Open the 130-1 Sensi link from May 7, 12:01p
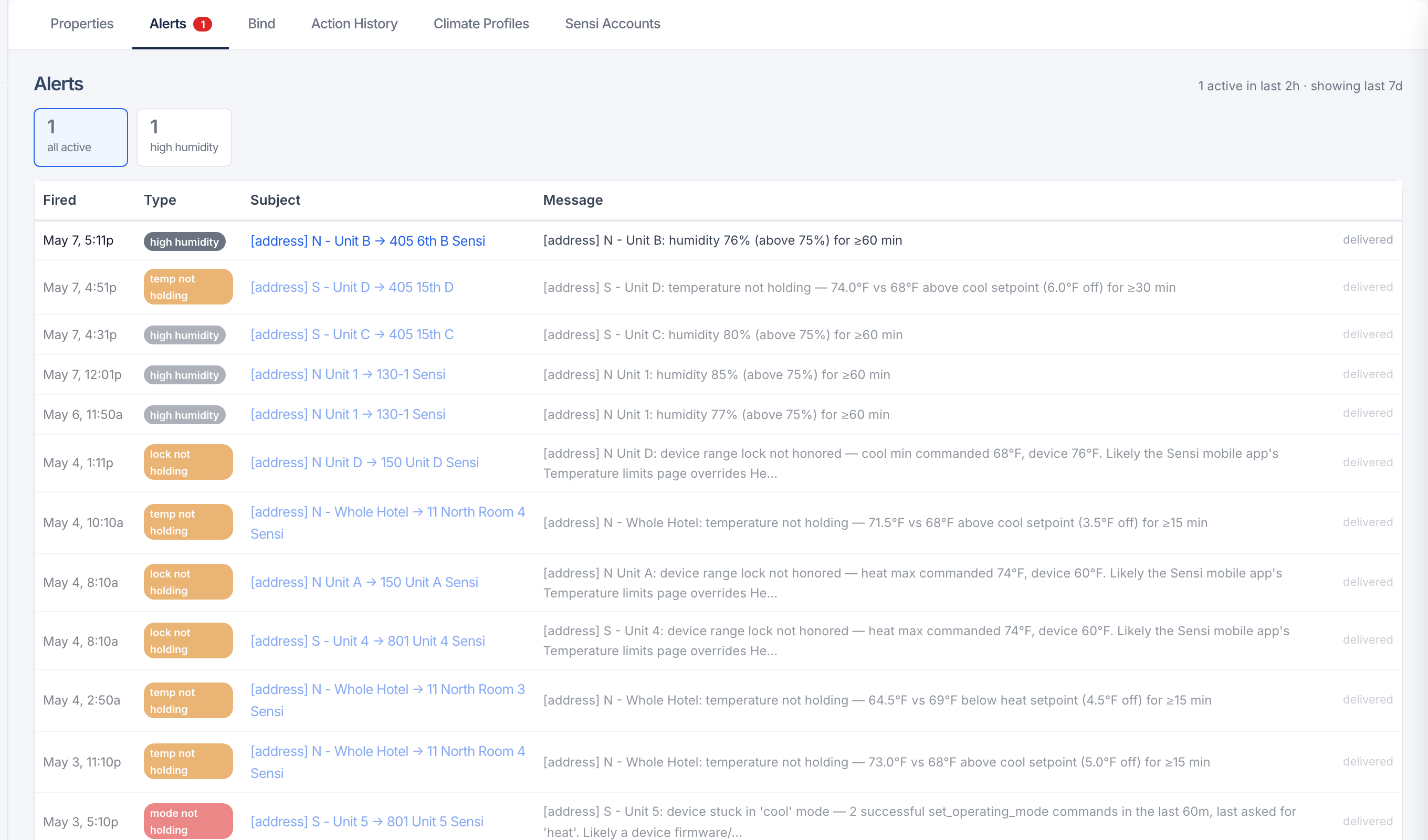1428x840 pixels. pos(348,375)
